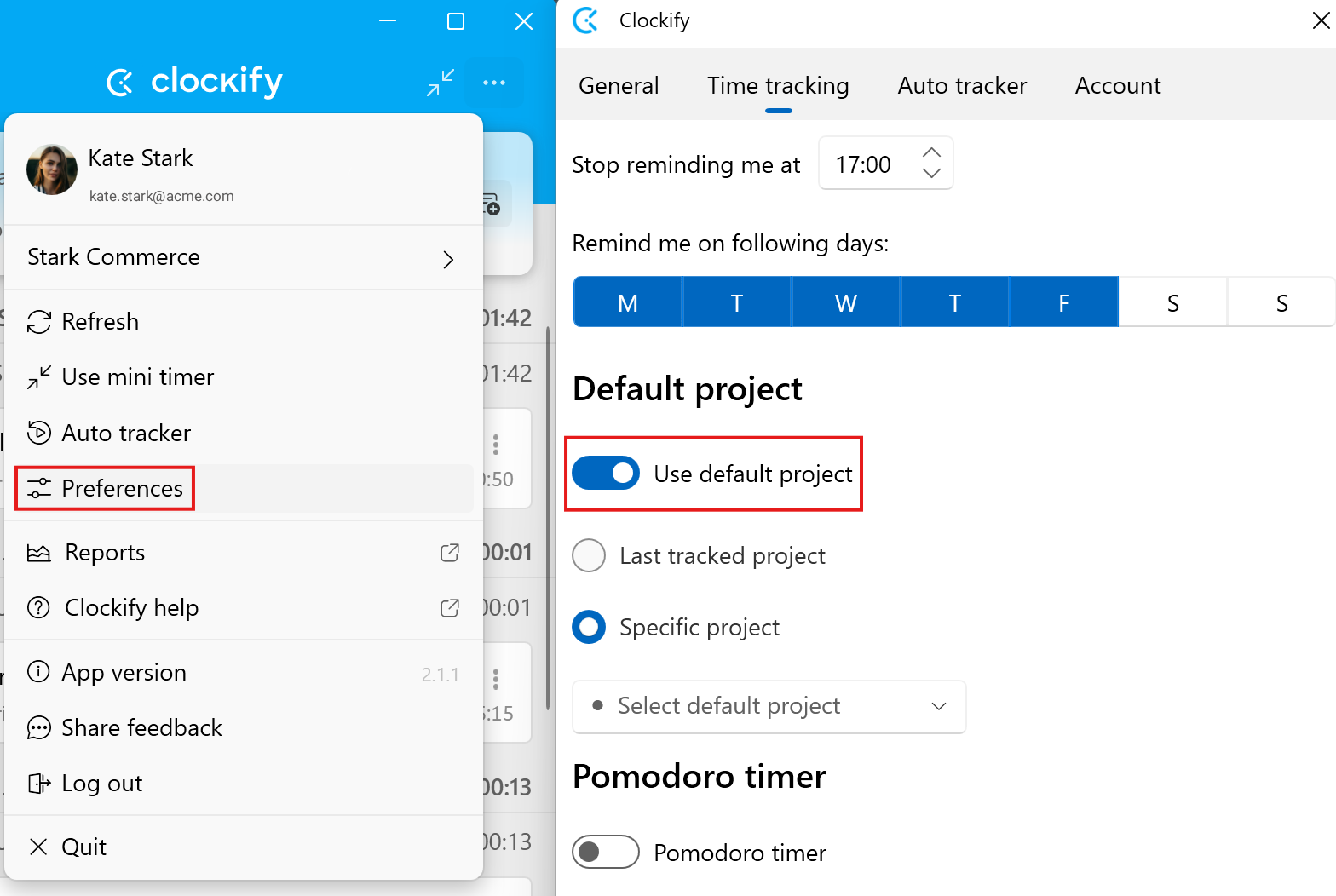The width and height of the screenshot is (1336, 896).
Task: Switch to the Auto tracker tab
Action: (x=962, y=86)
